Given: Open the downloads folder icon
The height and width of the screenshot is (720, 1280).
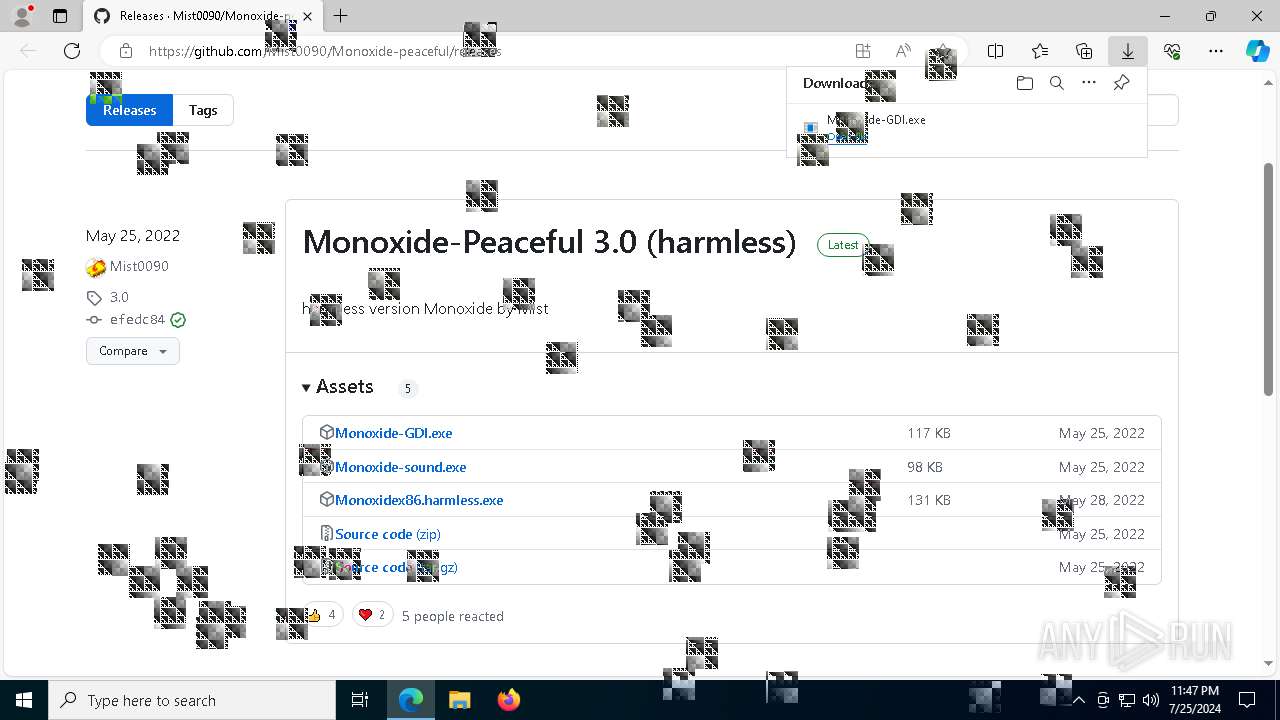Looking at the screenshot, I should point(1025,83).
